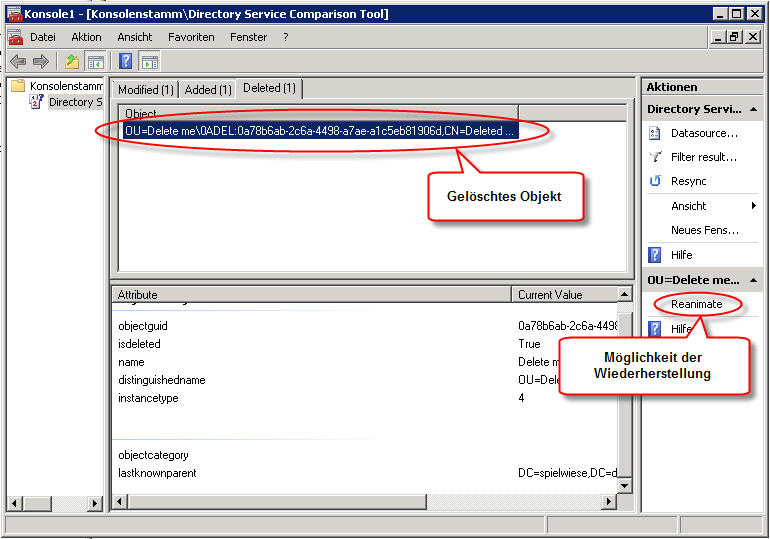Select the Deleted (1) tab
Image resolution: width=770 pixels, height=539 pixels.
click(x=269, y=88)
